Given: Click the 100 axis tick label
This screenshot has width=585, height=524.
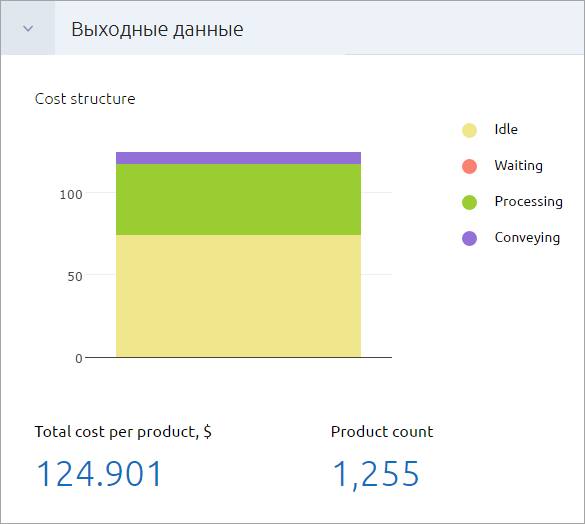Looking at the screenshot, I should tap(71, 194).
